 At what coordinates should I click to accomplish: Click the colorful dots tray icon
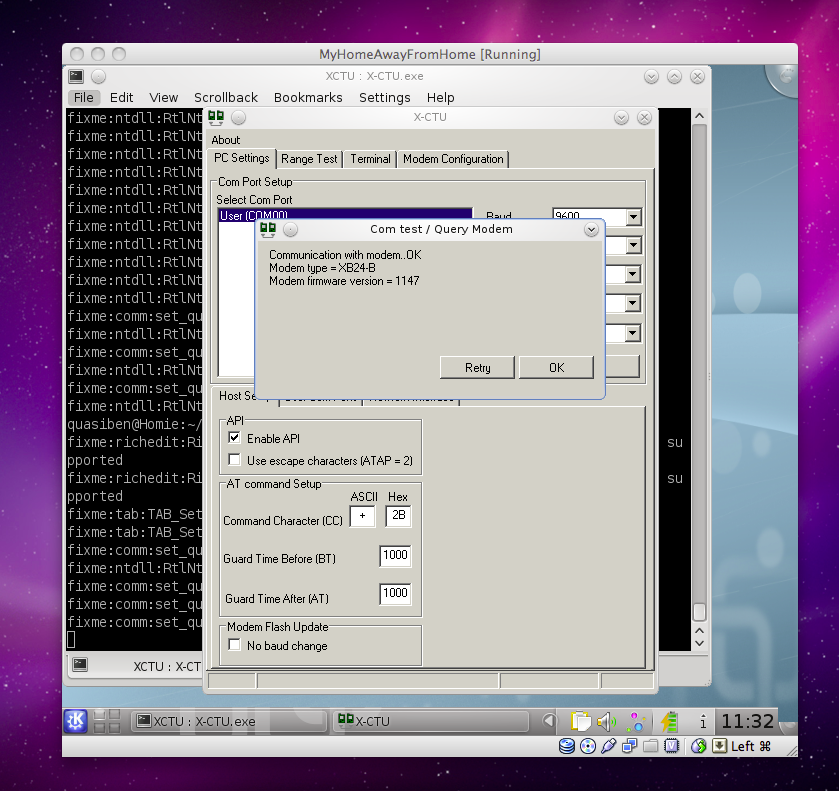click(x=636, y=722)
